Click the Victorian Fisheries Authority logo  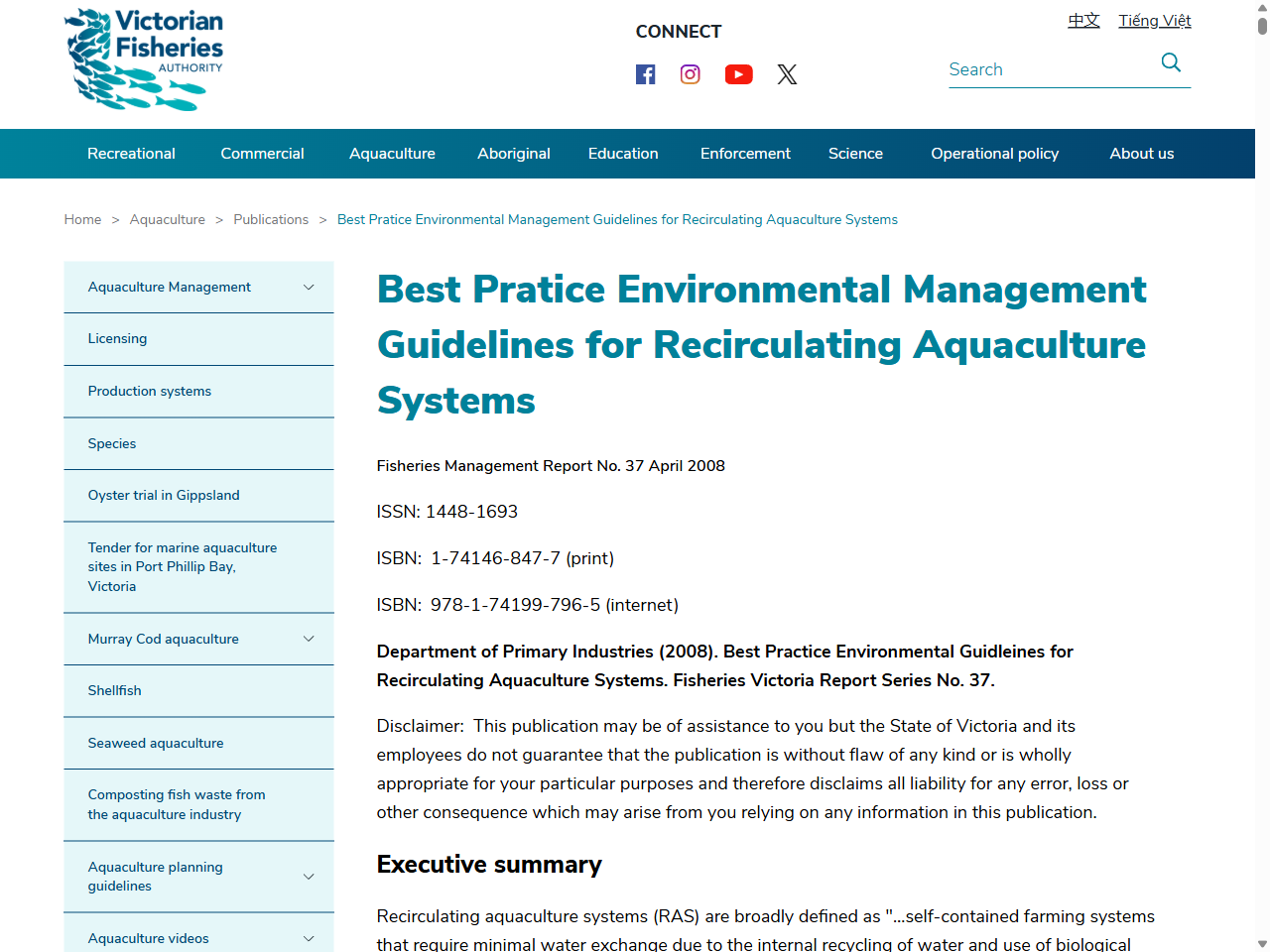[x=144, y=59]
